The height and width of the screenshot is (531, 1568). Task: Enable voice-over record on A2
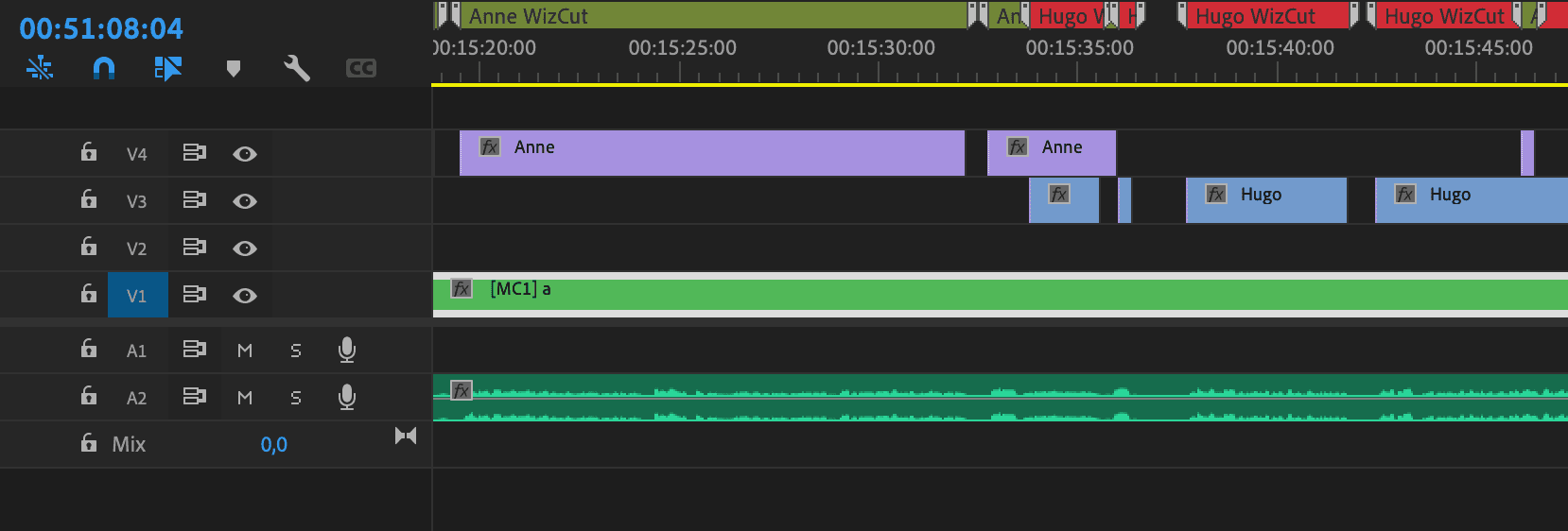(x=347, y=398)
